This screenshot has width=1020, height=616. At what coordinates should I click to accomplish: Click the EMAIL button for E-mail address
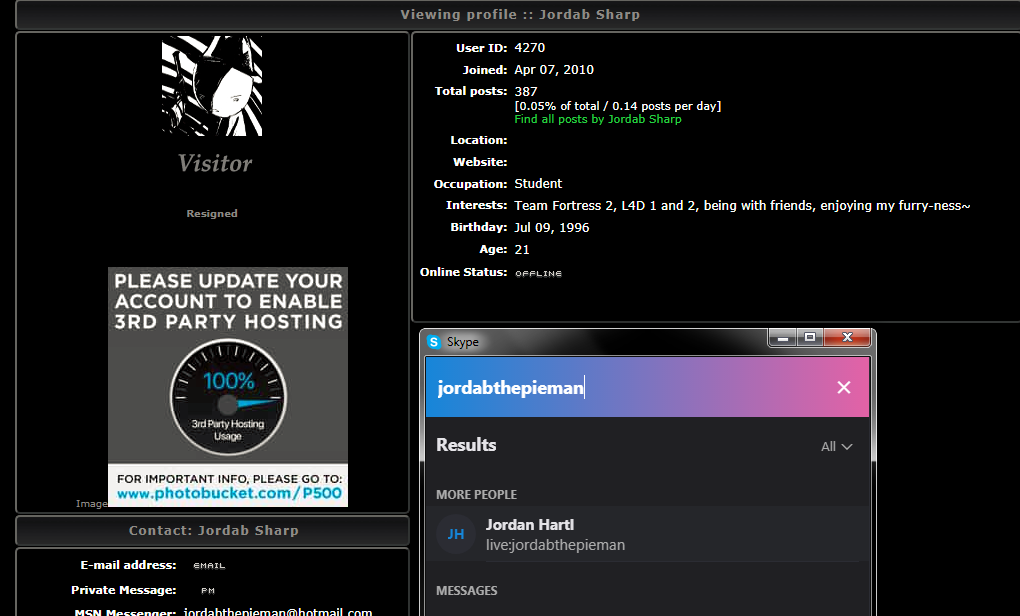(x=209, y=566)
